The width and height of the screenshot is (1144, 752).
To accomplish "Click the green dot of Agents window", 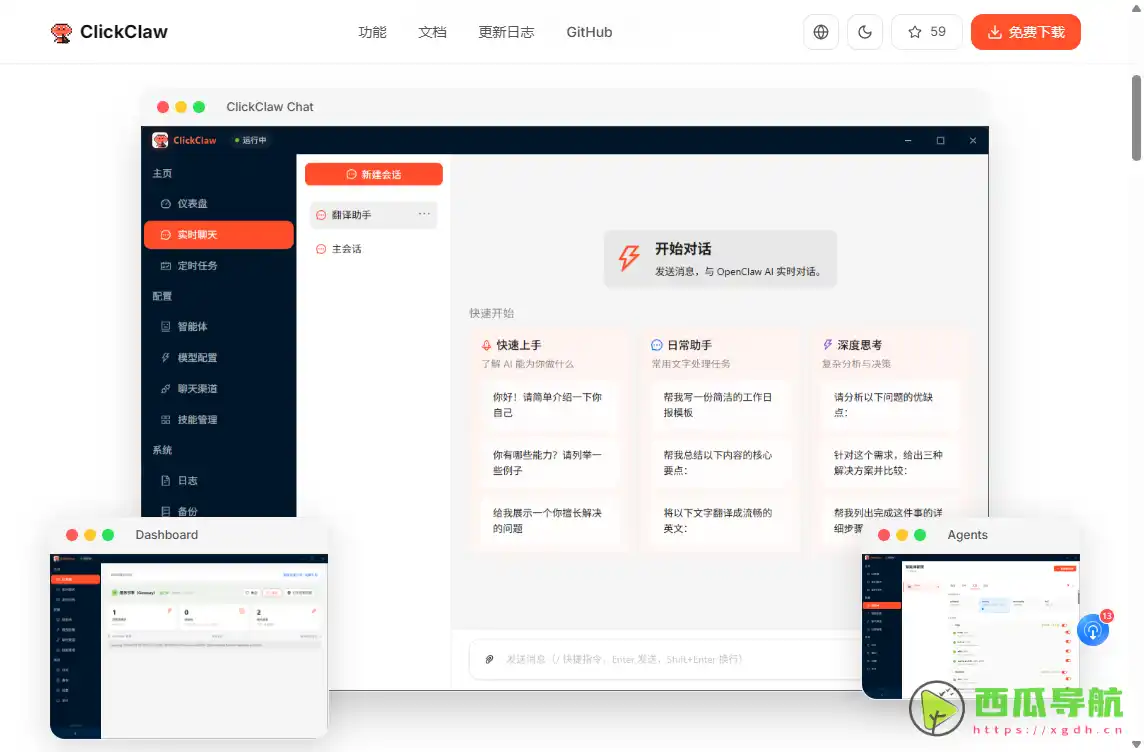I will pos(920,535).
